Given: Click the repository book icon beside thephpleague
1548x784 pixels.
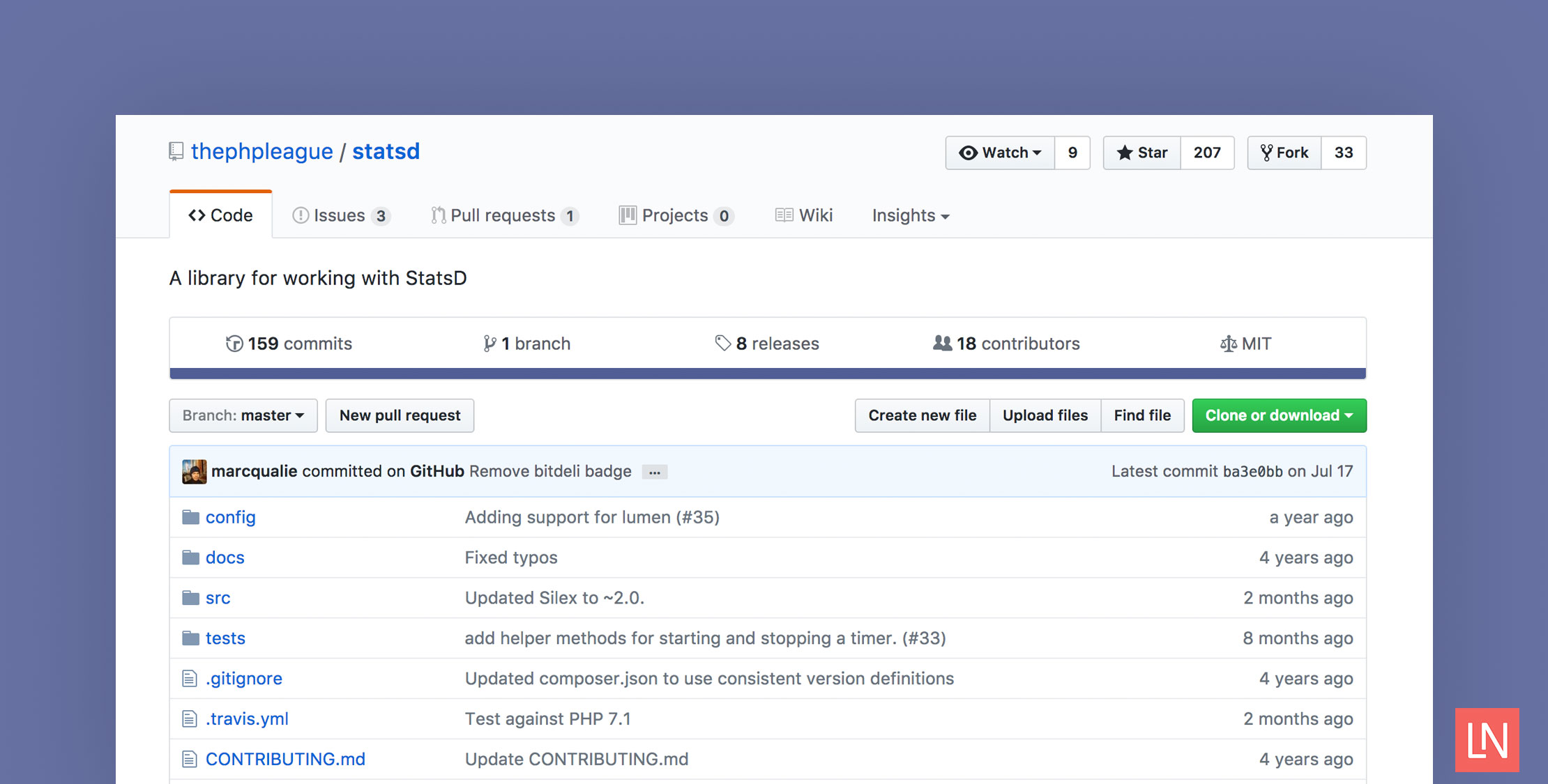Looking at the screenshot, I should (176, 151).
